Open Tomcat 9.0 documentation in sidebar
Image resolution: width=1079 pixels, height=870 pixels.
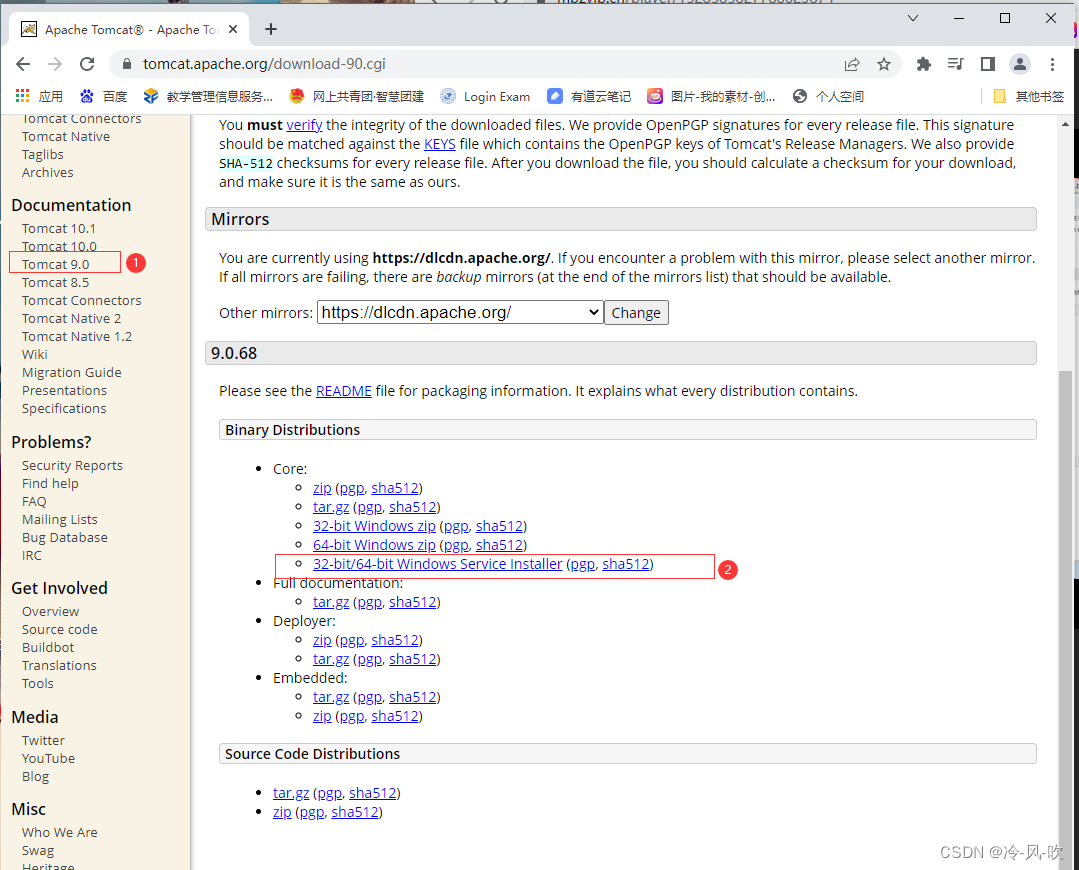tap(56, 264)
